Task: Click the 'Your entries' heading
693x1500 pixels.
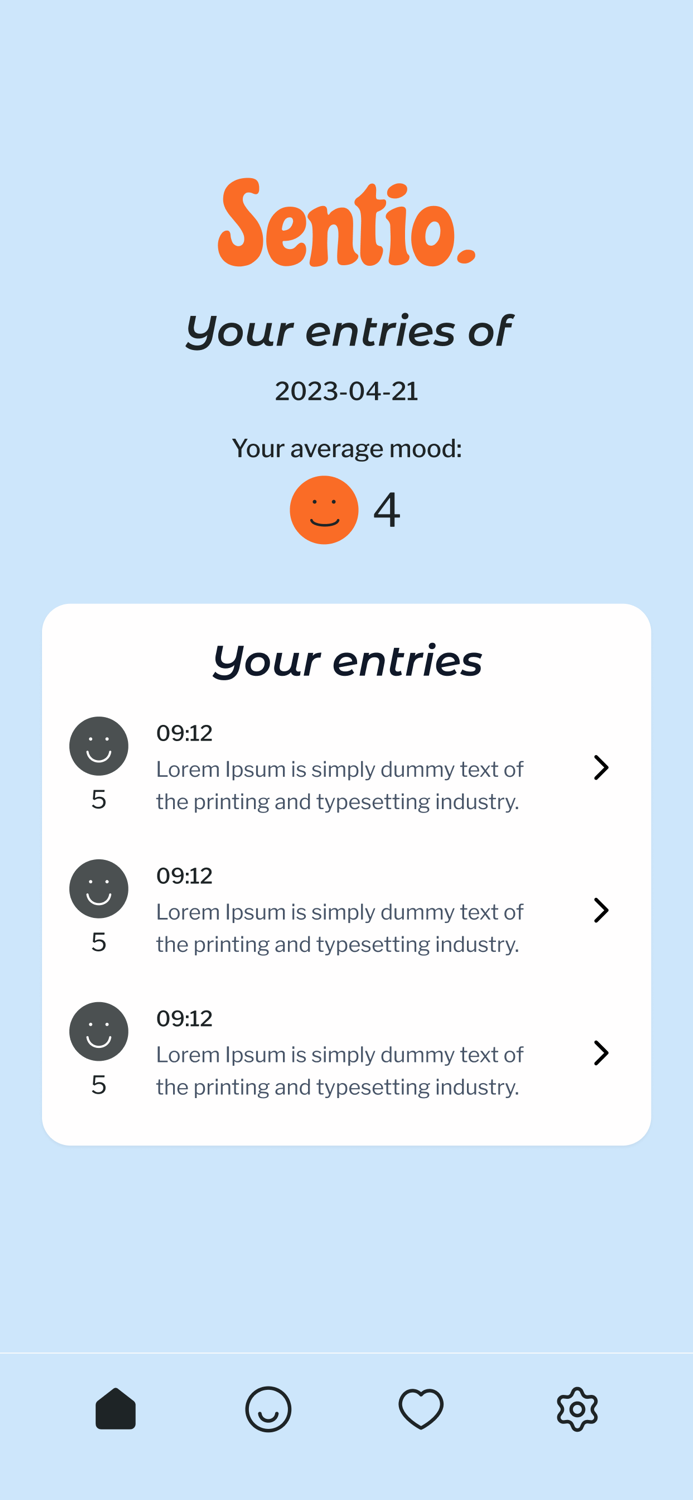Action: point(346,660)
